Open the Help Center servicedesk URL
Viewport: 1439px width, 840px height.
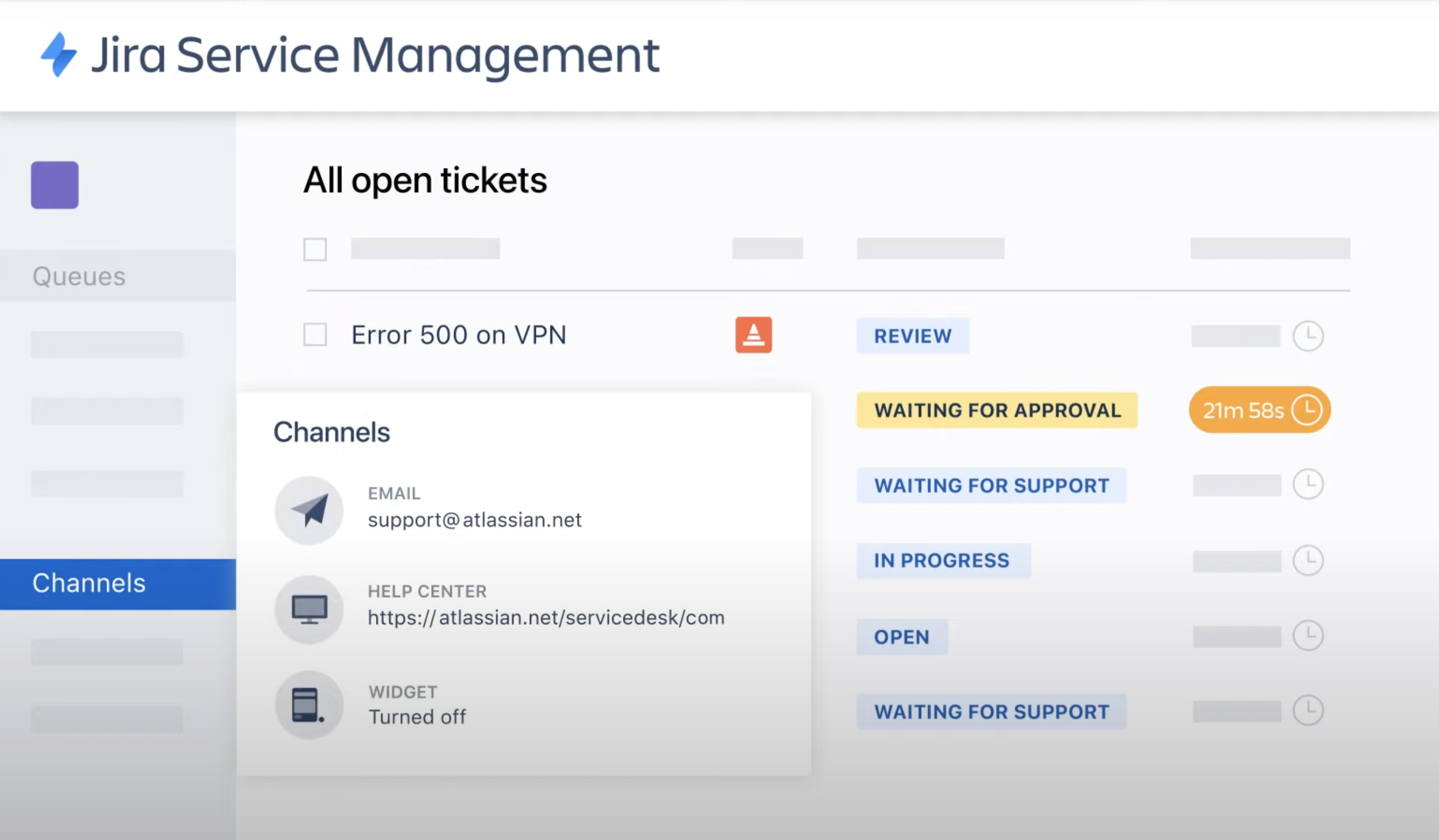[x=546, y=618]
